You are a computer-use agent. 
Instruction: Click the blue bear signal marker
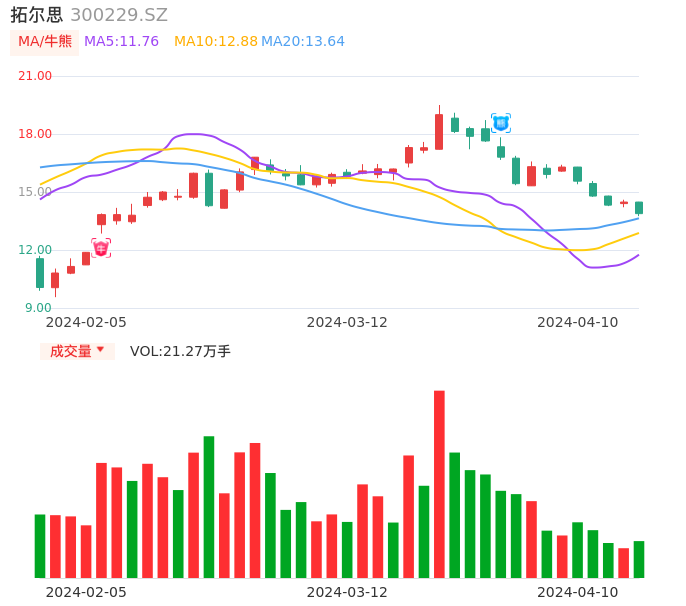(x=501, y=123)
